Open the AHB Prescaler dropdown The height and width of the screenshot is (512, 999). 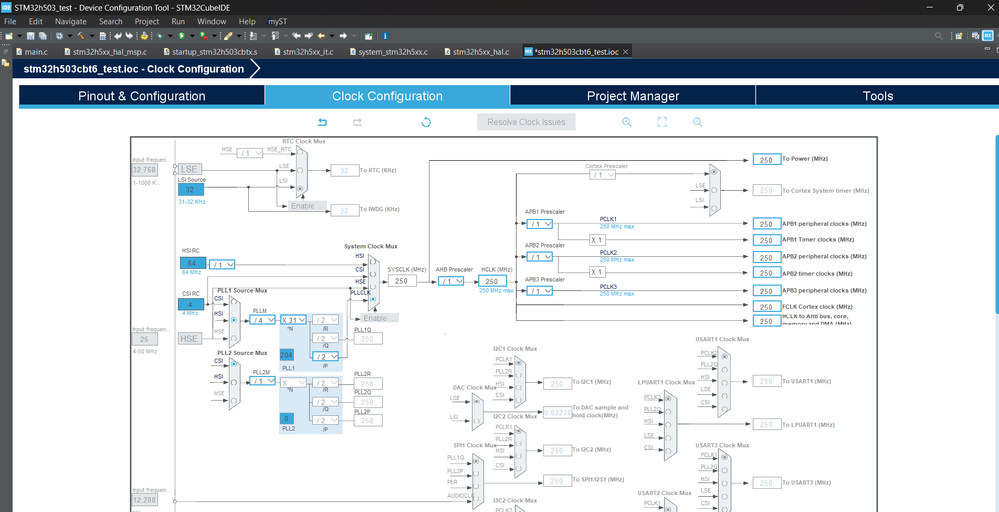click(x=451, y=281)
